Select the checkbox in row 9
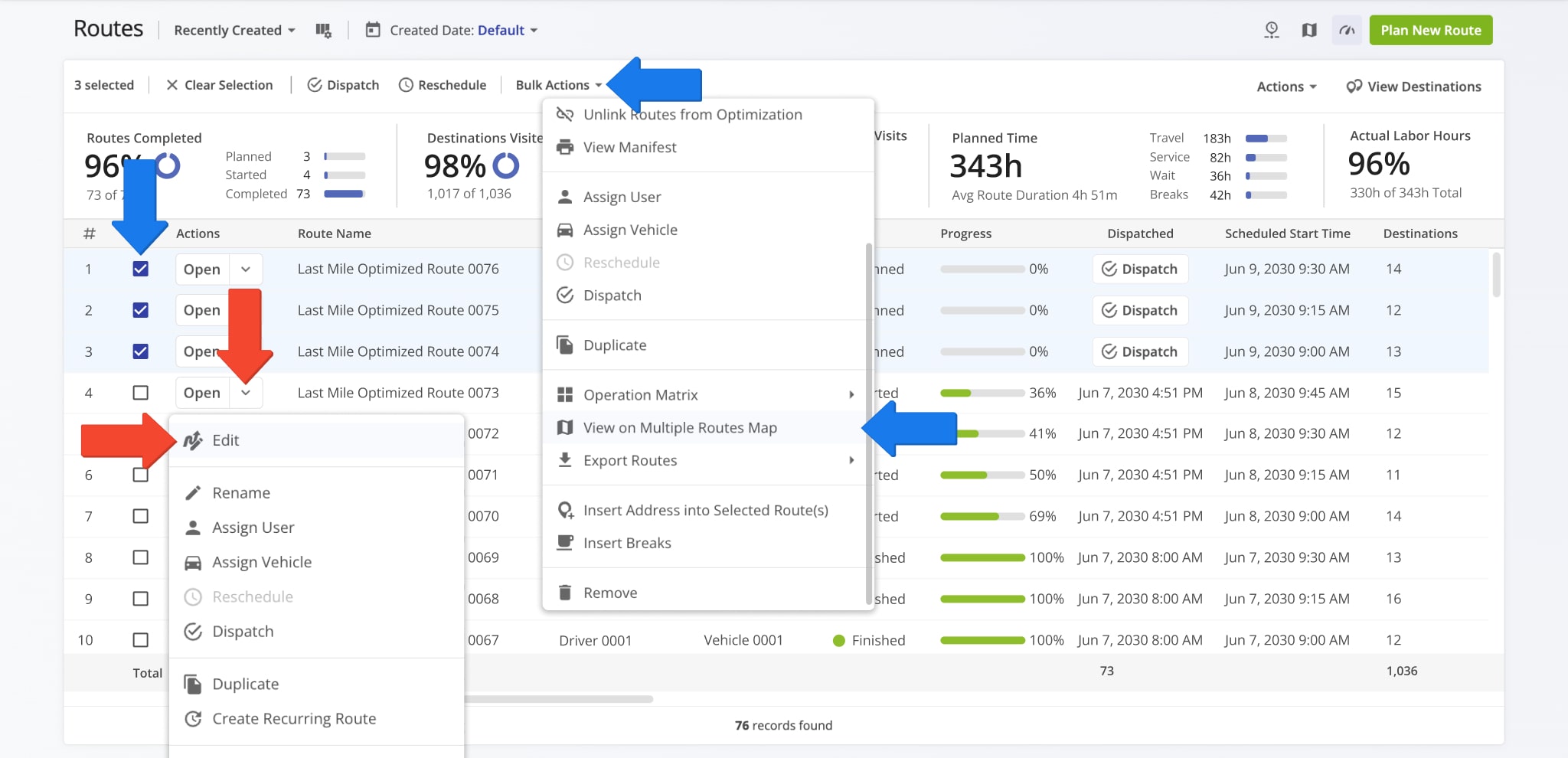This screenshot has height=758, width=1568. point(140,599)
